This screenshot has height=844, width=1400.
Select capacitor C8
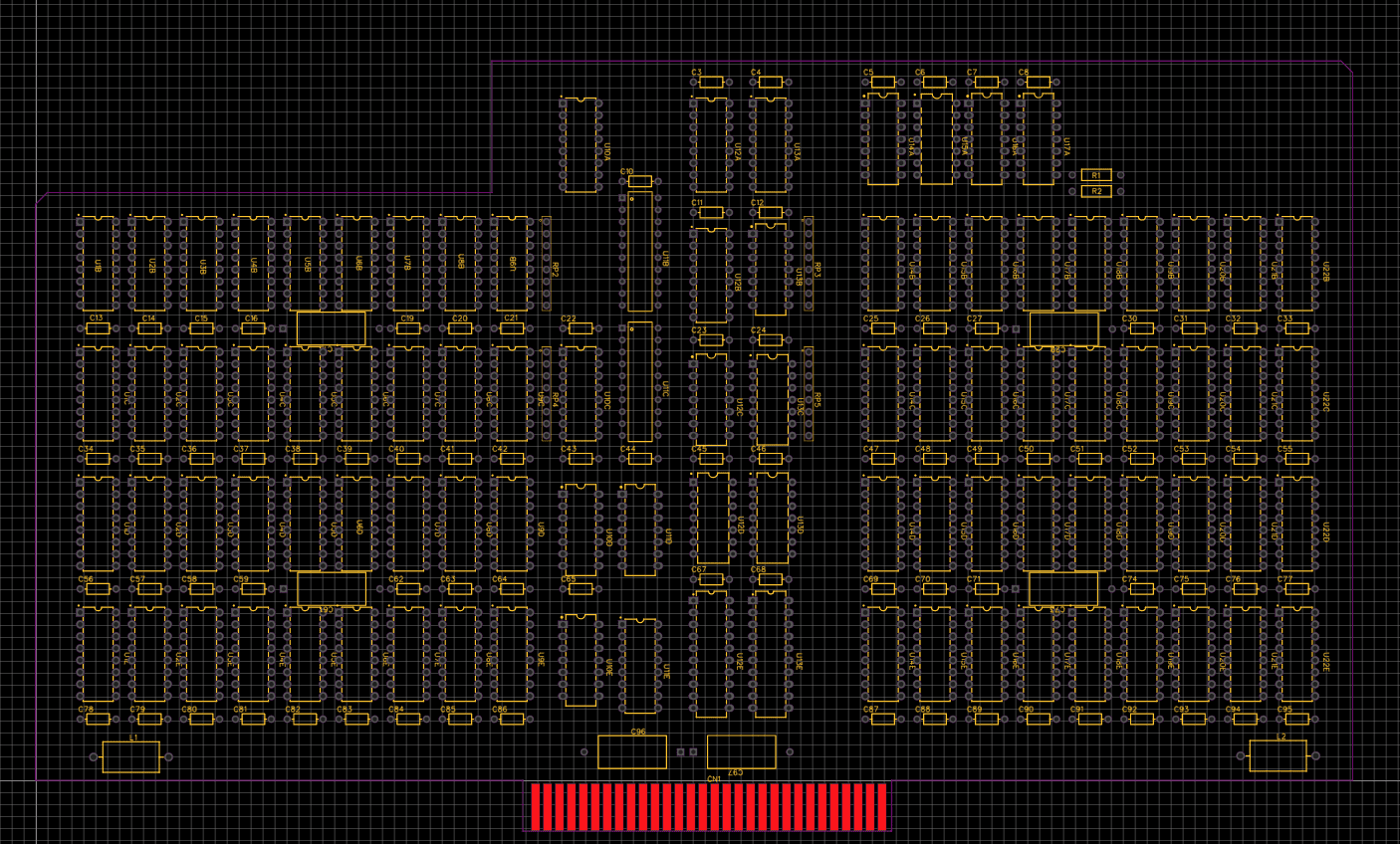(1039, 83)
